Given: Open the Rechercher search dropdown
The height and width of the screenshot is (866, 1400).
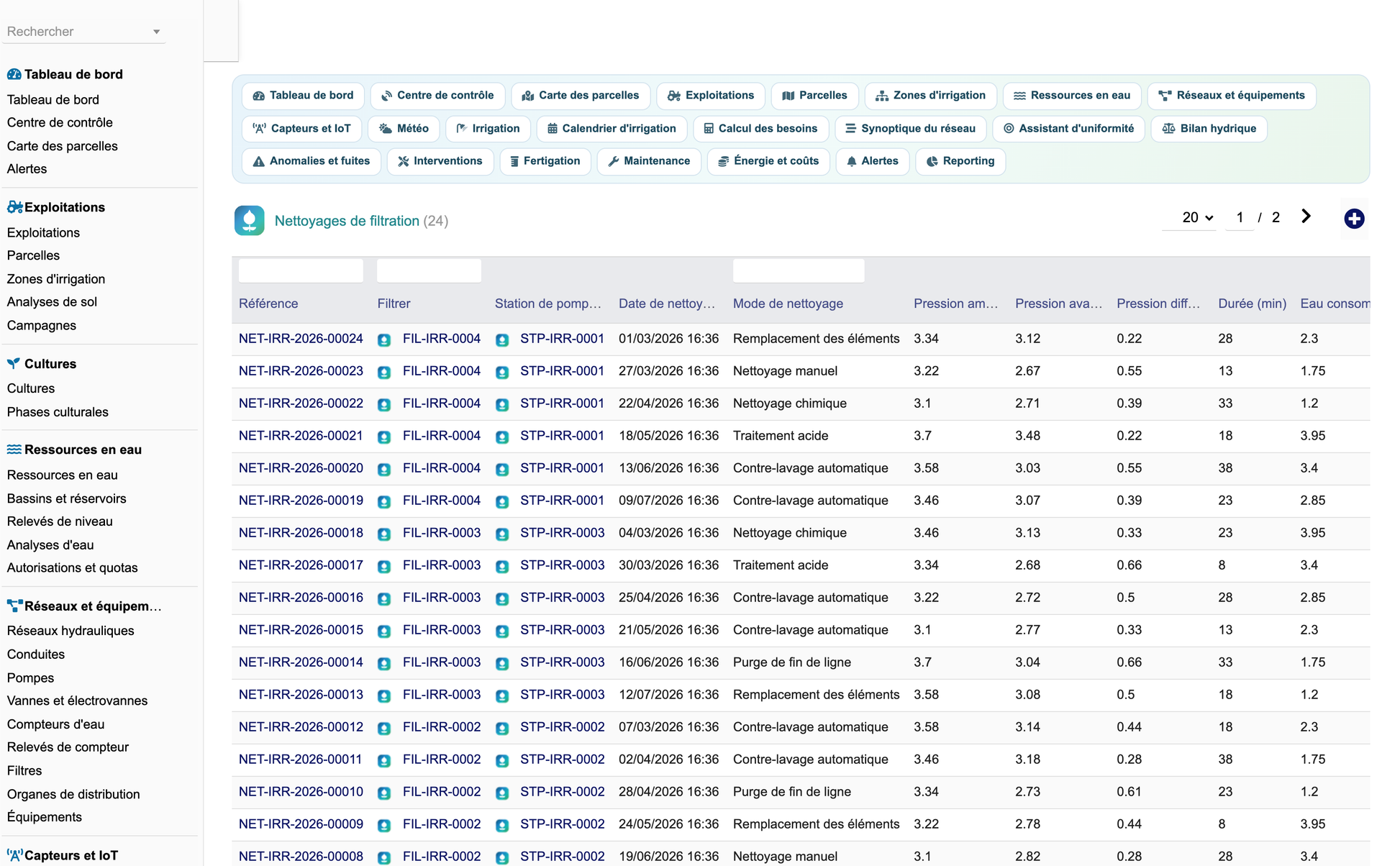Looking at the screenshot, I should coord(84,32).
